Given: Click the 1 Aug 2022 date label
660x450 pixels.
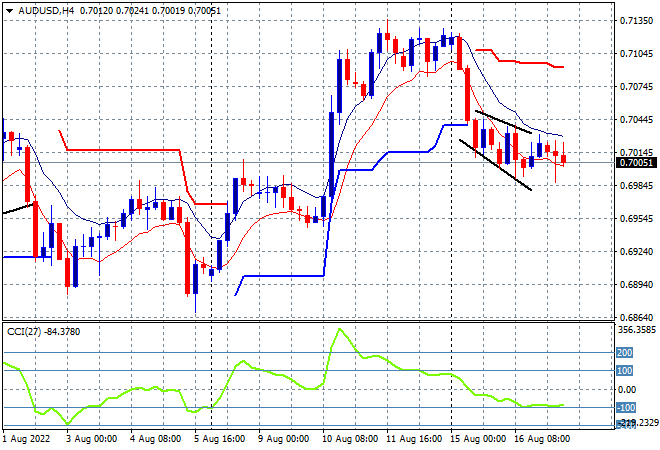Looking at the screenshot, I should pos(27,439).
